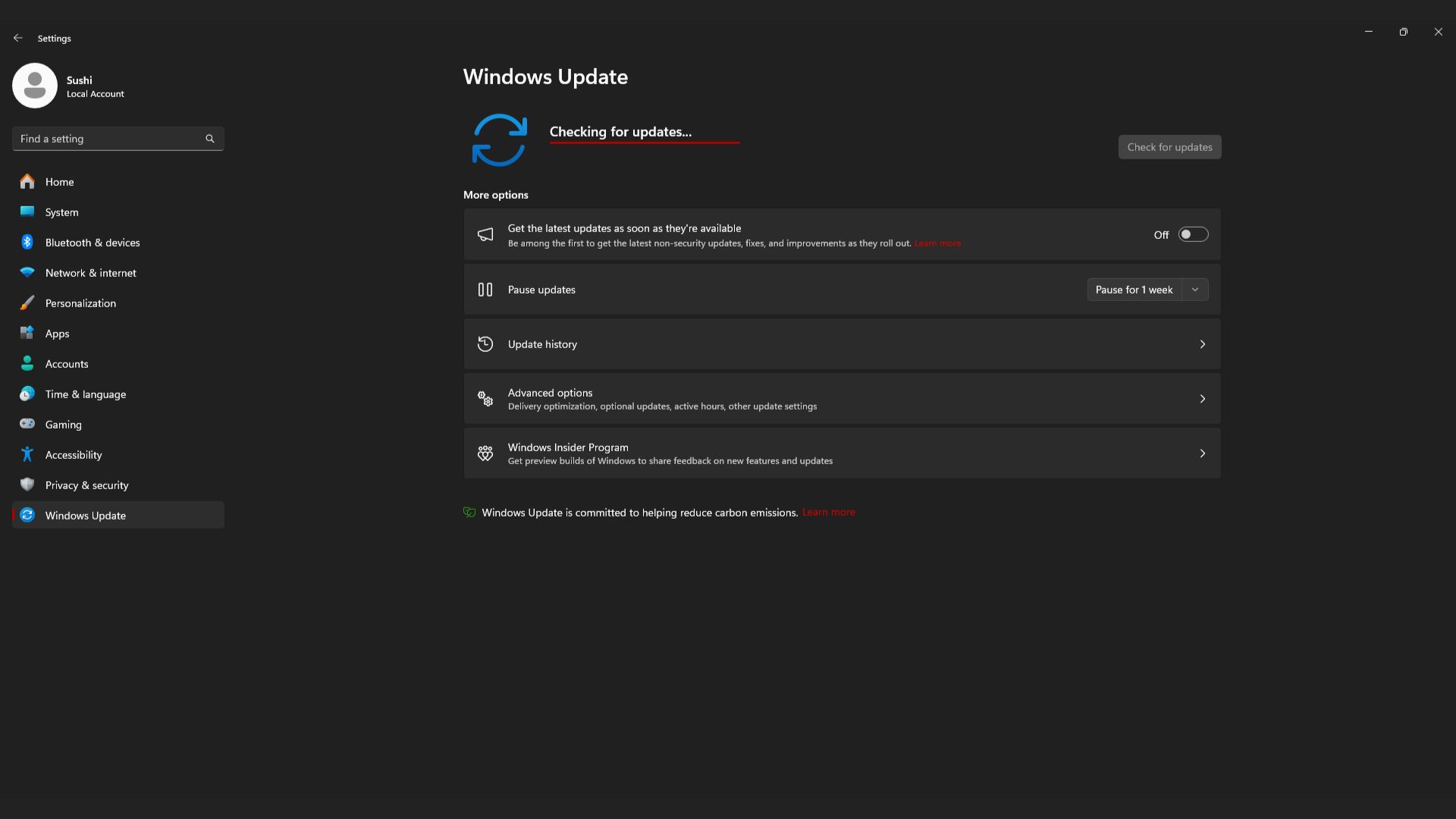Click the large blue sync arrows icon
The width and height of the screenshot is (1456, 819).
499,140
